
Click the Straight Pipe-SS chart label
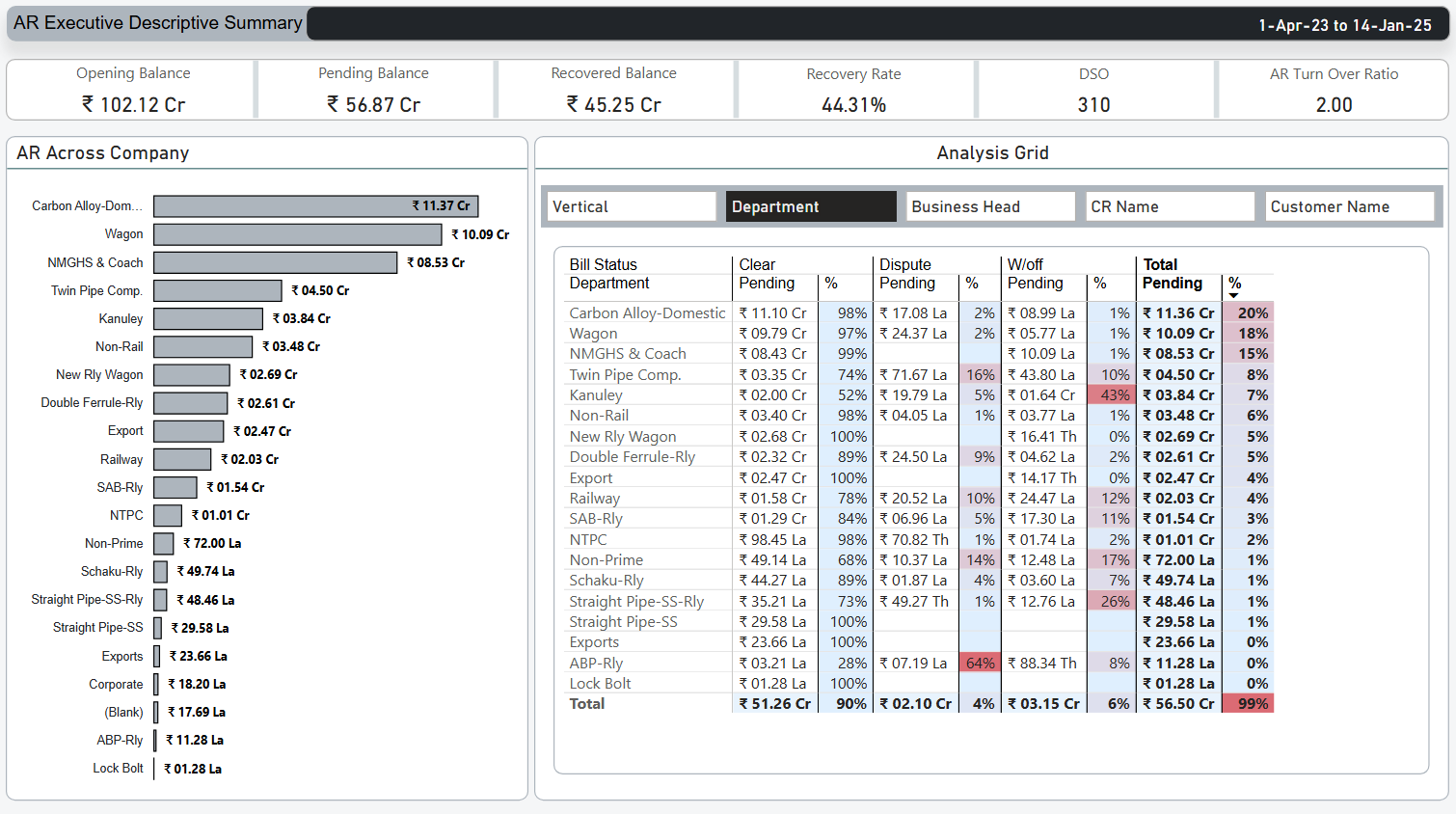tap(97, 627)
